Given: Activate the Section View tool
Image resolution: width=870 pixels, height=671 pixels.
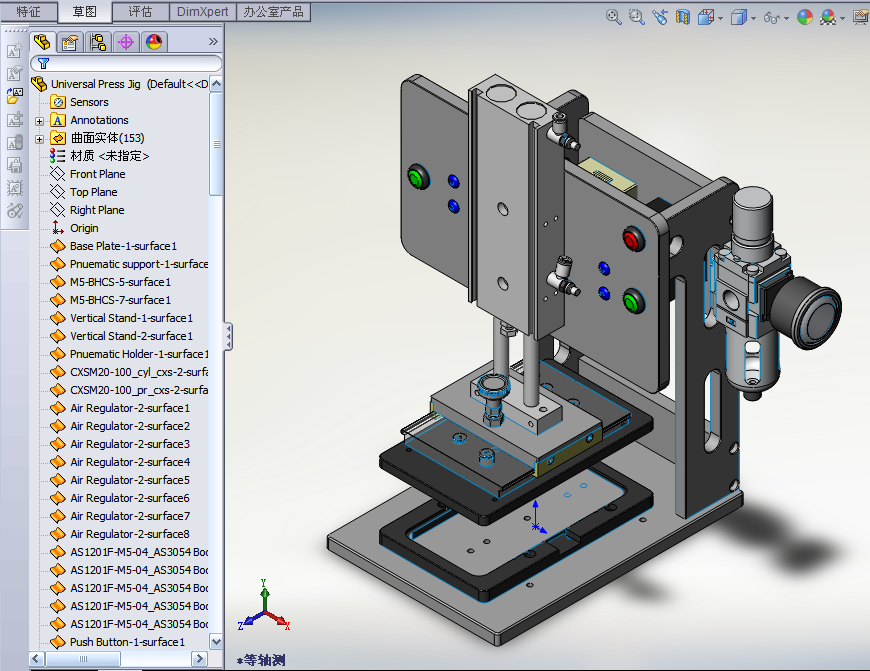Looking at the screenshot, I should tap(683, 17).
